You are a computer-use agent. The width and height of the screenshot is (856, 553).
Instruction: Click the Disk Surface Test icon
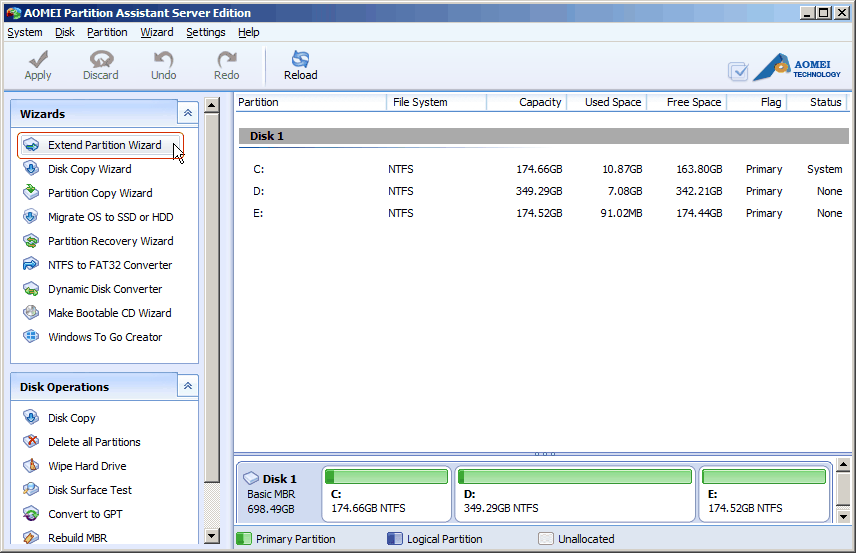31,489
